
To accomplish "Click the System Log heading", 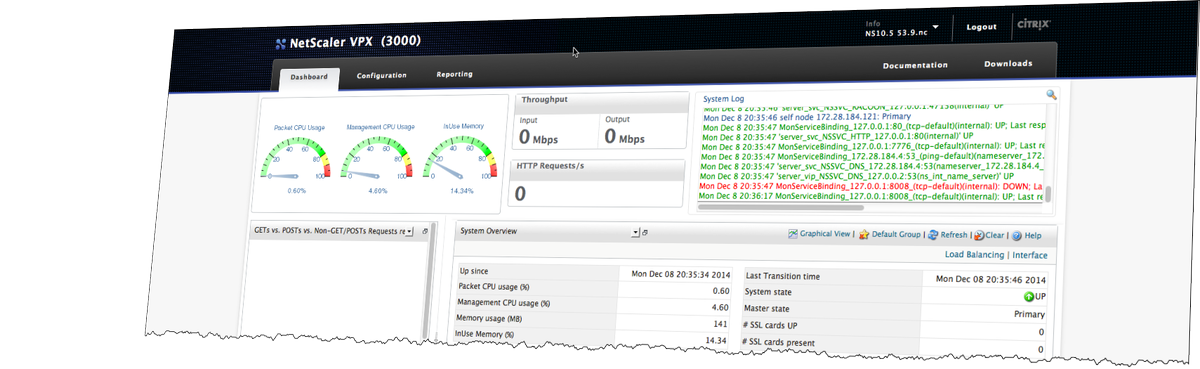I will pos(723,99).
